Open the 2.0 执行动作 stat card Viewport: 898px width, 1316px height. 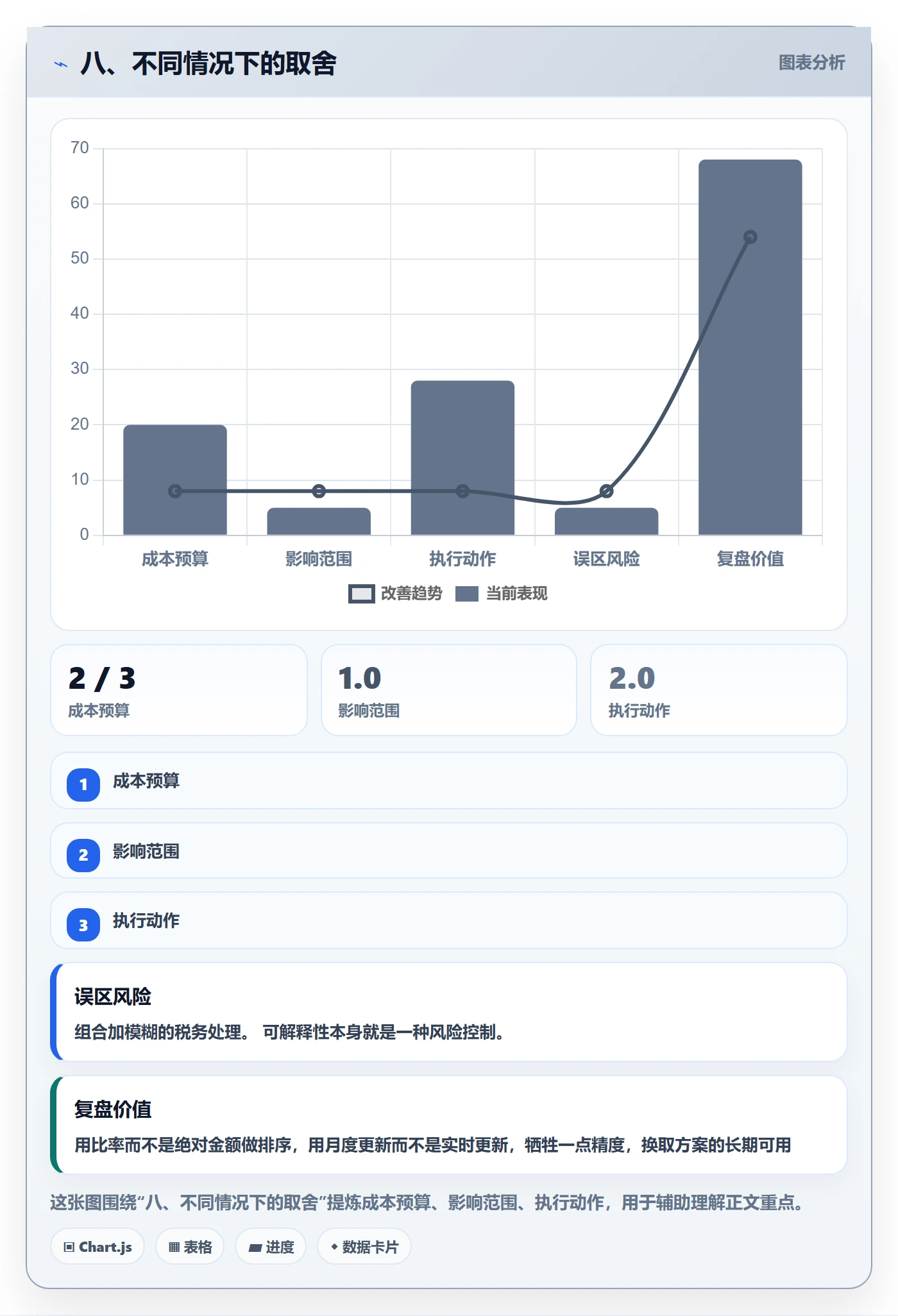coord(719,690)
